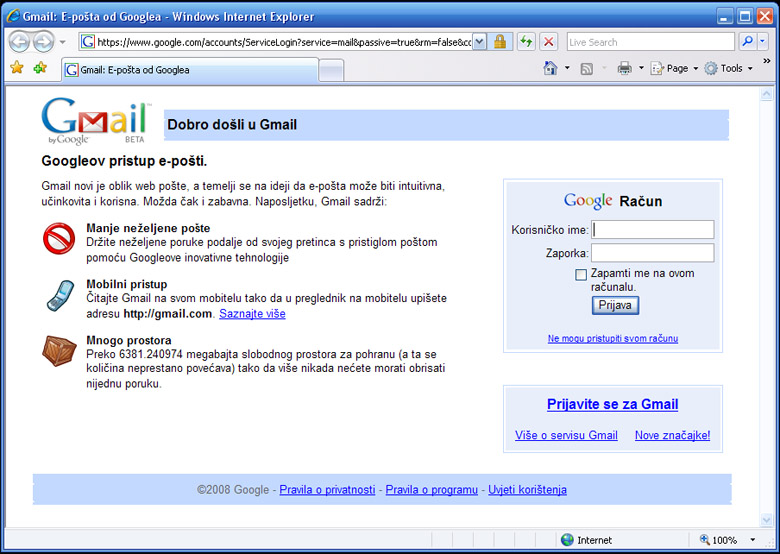The image size is (780, 554).
Task: Maximize the Internet Explorer window
Action: 745,16
